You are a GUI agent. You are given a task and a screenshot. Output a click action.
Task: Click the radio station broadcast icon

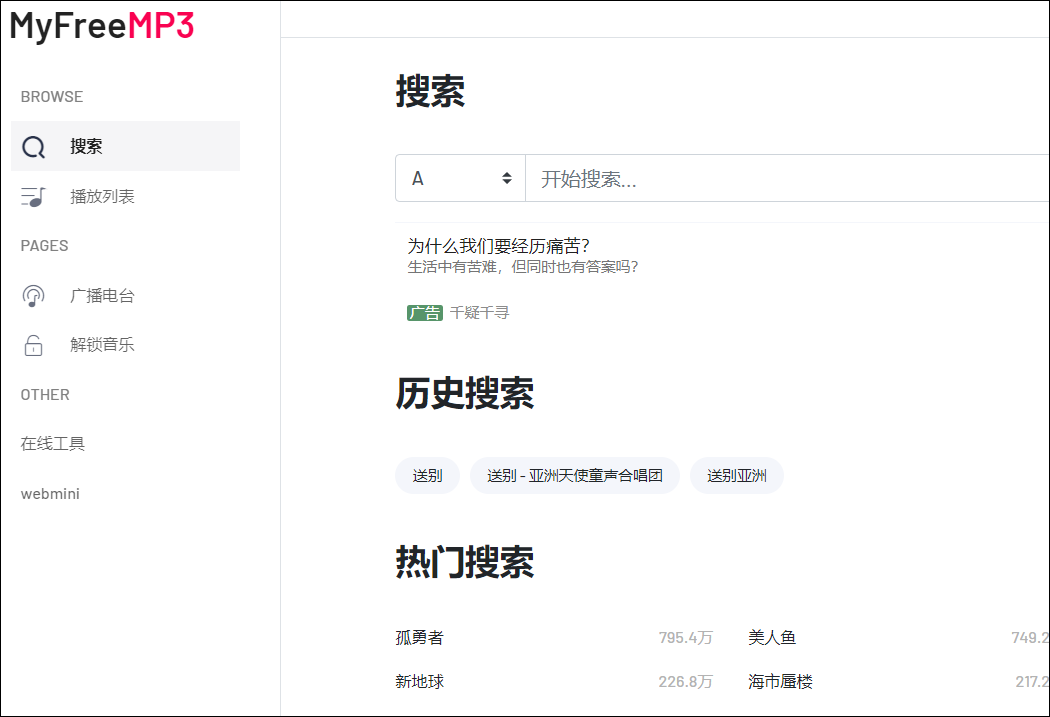click(x=34, y=296)
